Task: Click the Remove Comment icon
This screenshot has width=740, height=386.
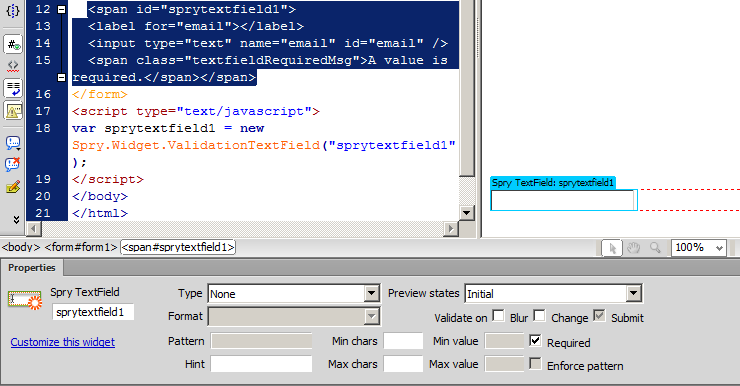Action: click(13, 164)
